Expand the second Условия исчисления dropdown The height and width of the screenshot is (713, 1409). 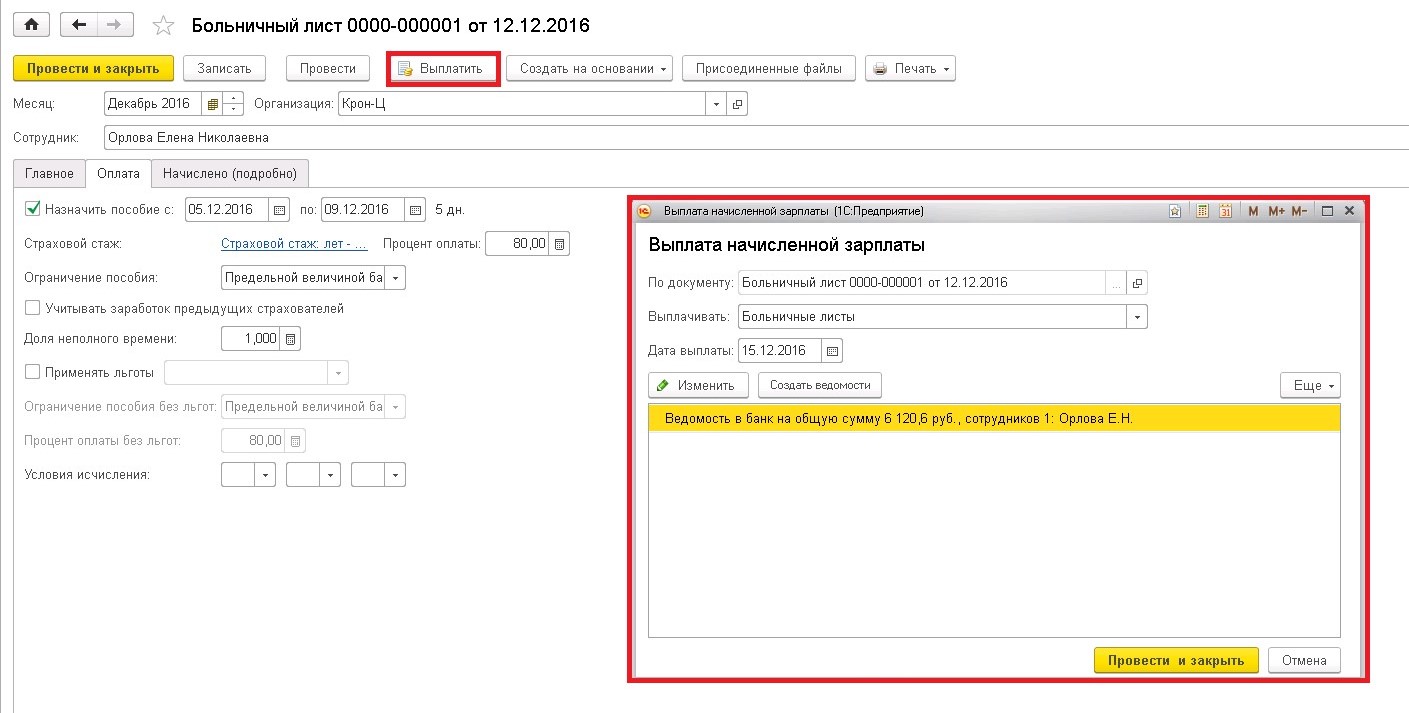tap(331, 475)
